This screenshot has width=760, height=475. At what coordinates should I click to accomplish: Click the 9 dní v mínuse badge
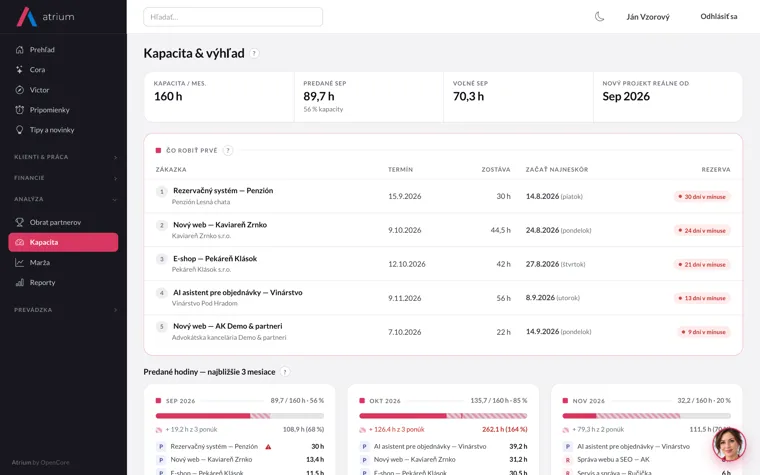click(x=704, y=332)
